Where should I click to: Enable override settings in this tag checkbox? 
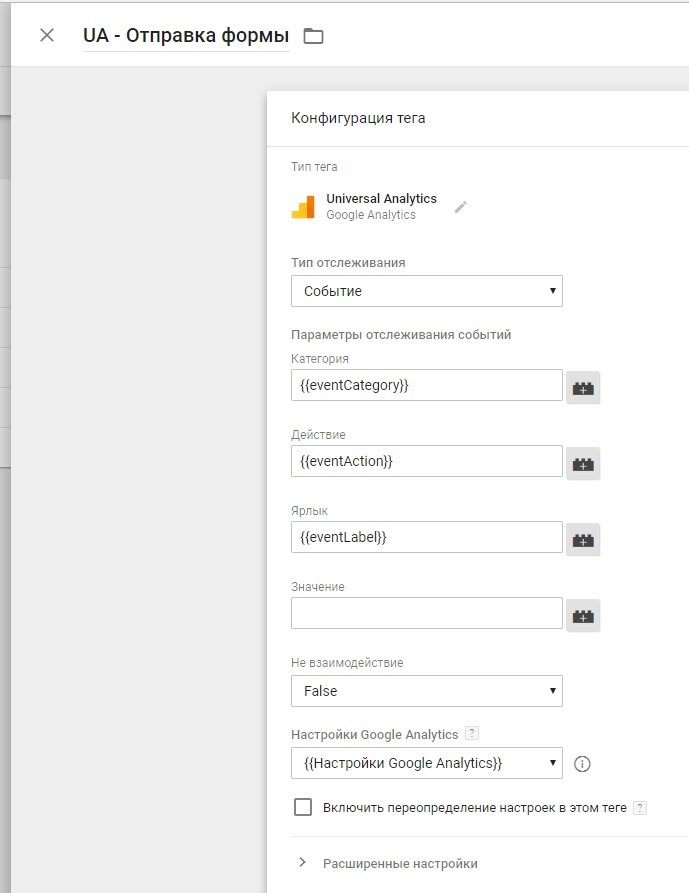[x=303, y=807]
